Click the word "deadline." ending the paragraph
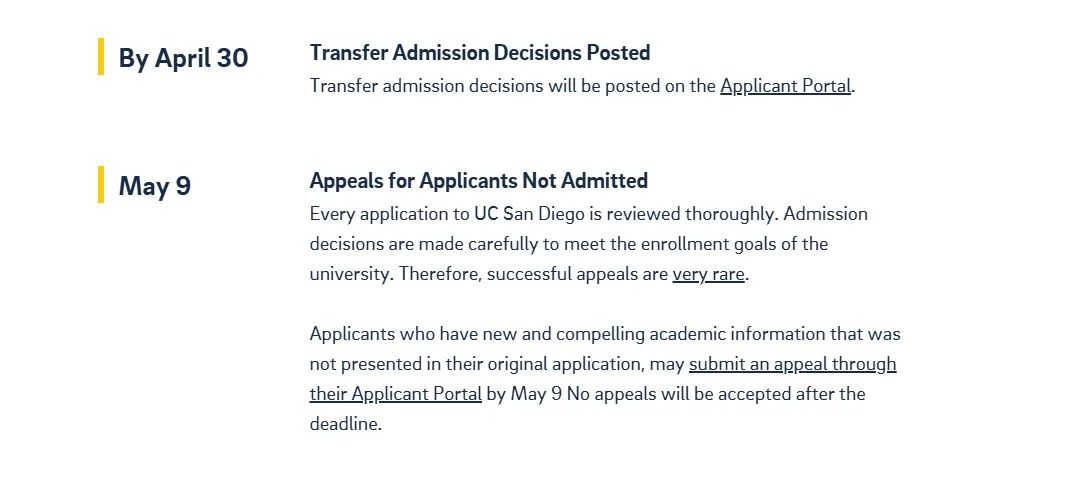The height and width of the screenshot is (477, 1071). tap(346, 424)
